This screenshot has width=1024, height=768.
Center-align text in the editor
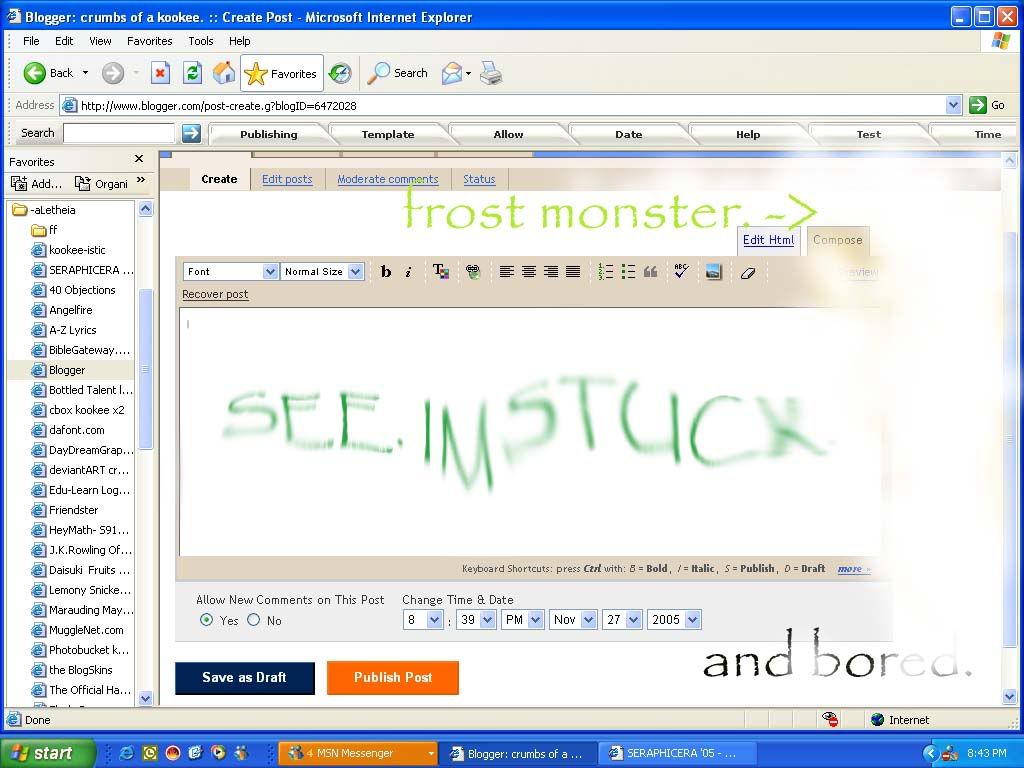point(529,272)
